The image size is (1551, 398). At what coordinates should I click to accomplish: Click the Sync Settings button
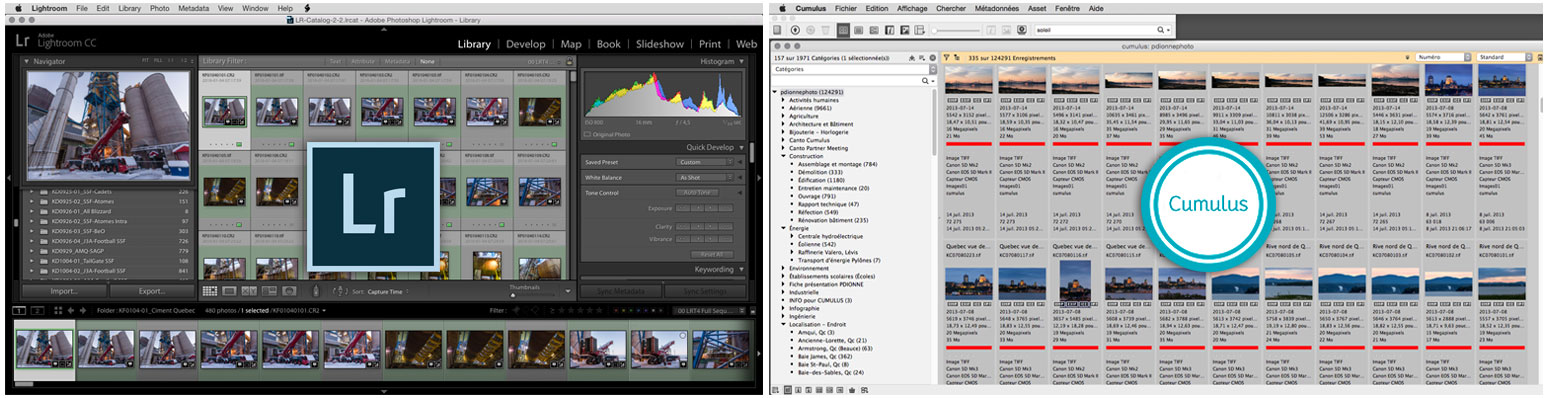706,291
